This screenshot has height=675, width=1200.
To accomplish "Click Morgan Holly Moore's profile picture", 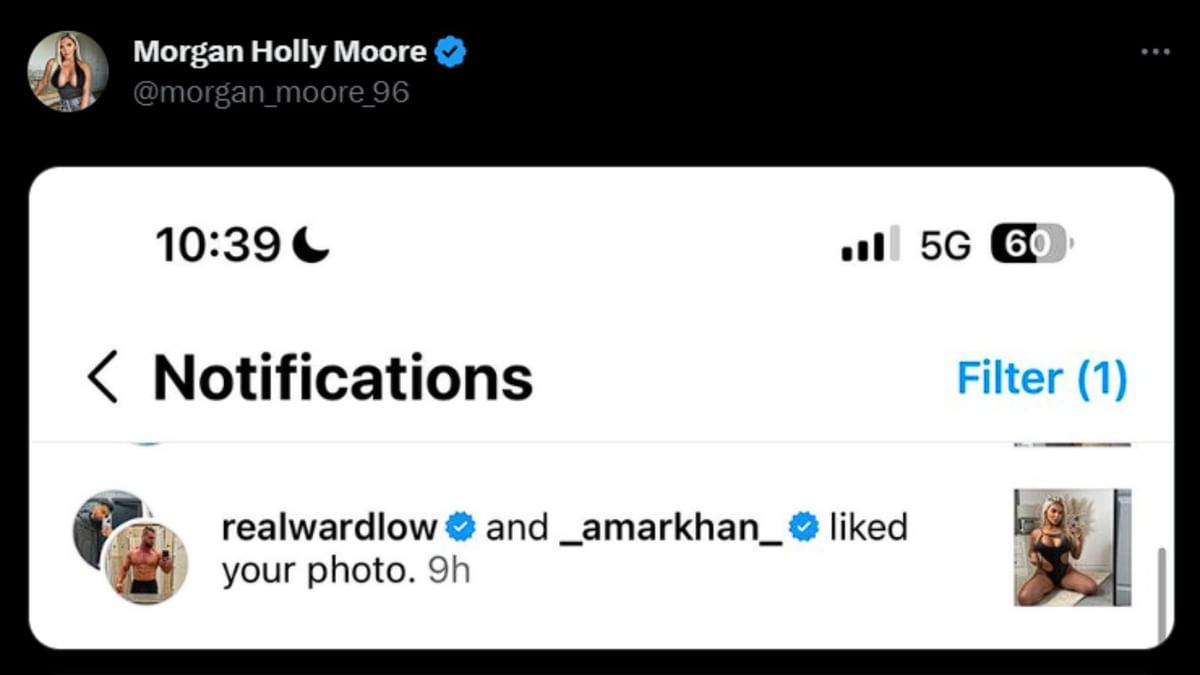I will click(x=67, y=68).
